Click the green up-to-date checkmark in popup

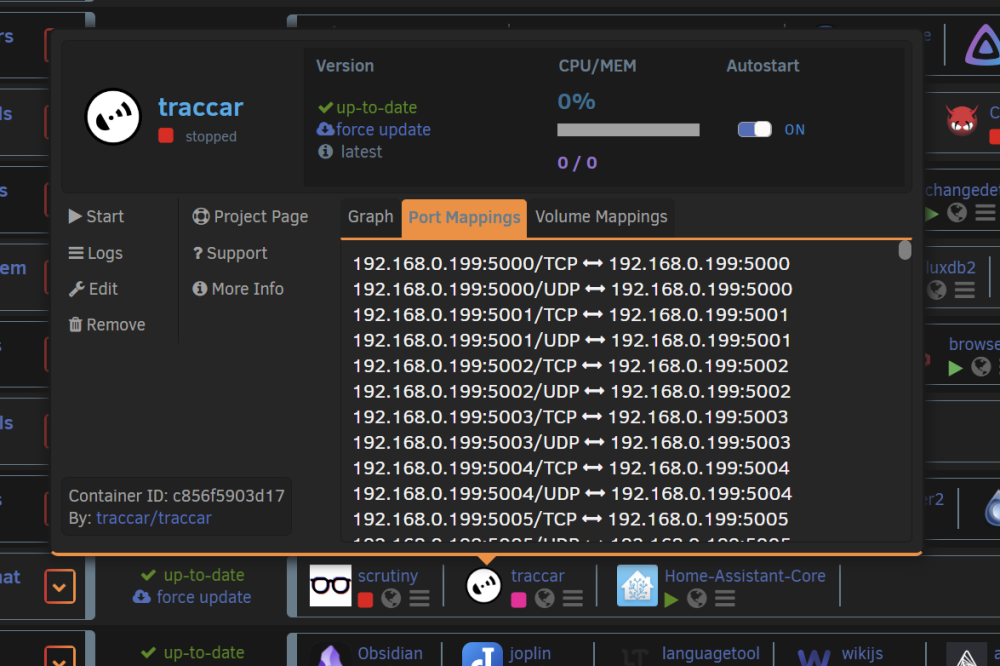tap(325, 107)
